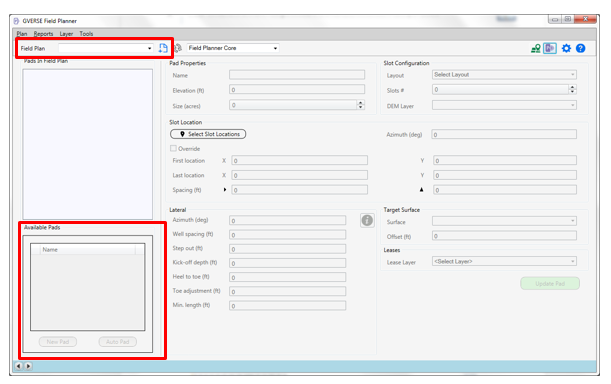Open the Select Layout dropdown
611x384 pixels.
(x=504, y=74)
